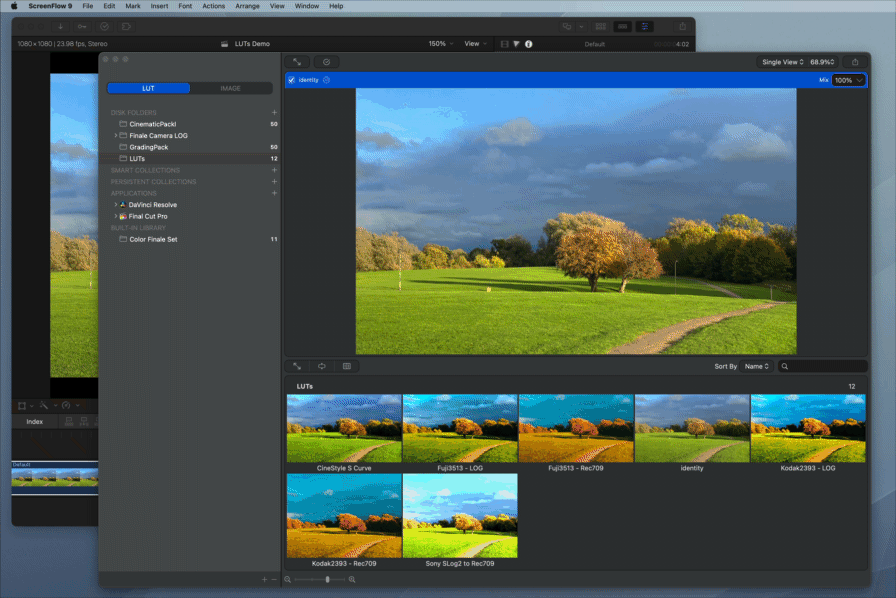Click the expand viewer arrows icon
The width and height of the screenshot is (896, 598).
point(297,62)
